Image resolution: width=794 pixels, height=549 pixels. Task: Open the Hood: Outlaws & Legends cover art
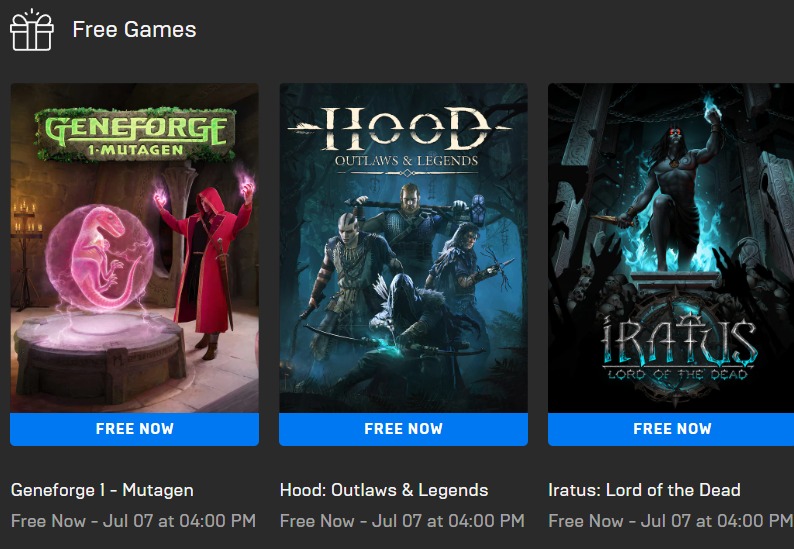coord(404,248)
